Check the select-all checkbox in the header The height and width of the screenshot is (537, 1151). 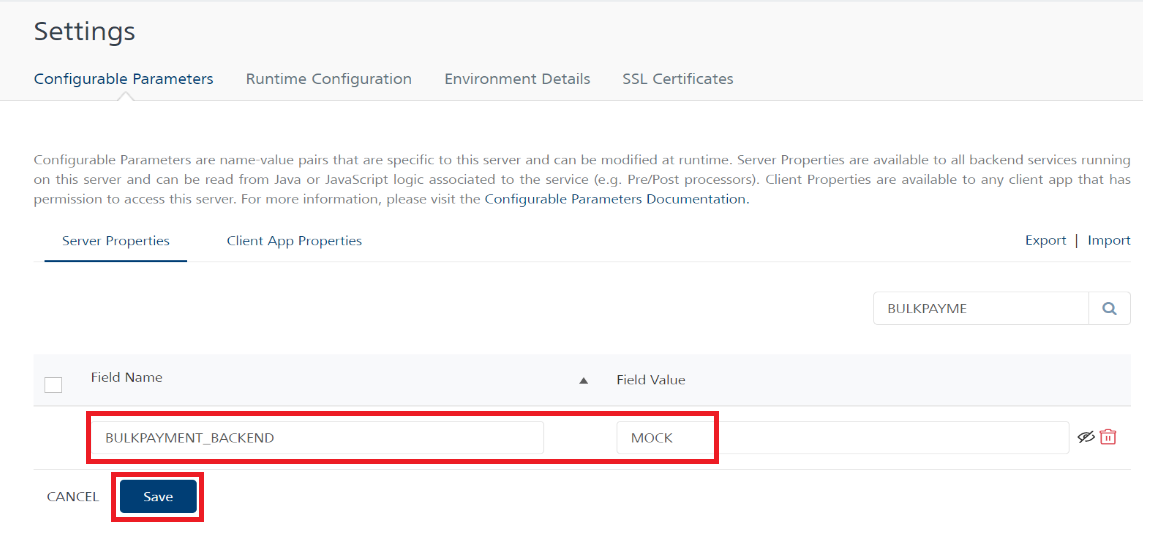point(53,384)
